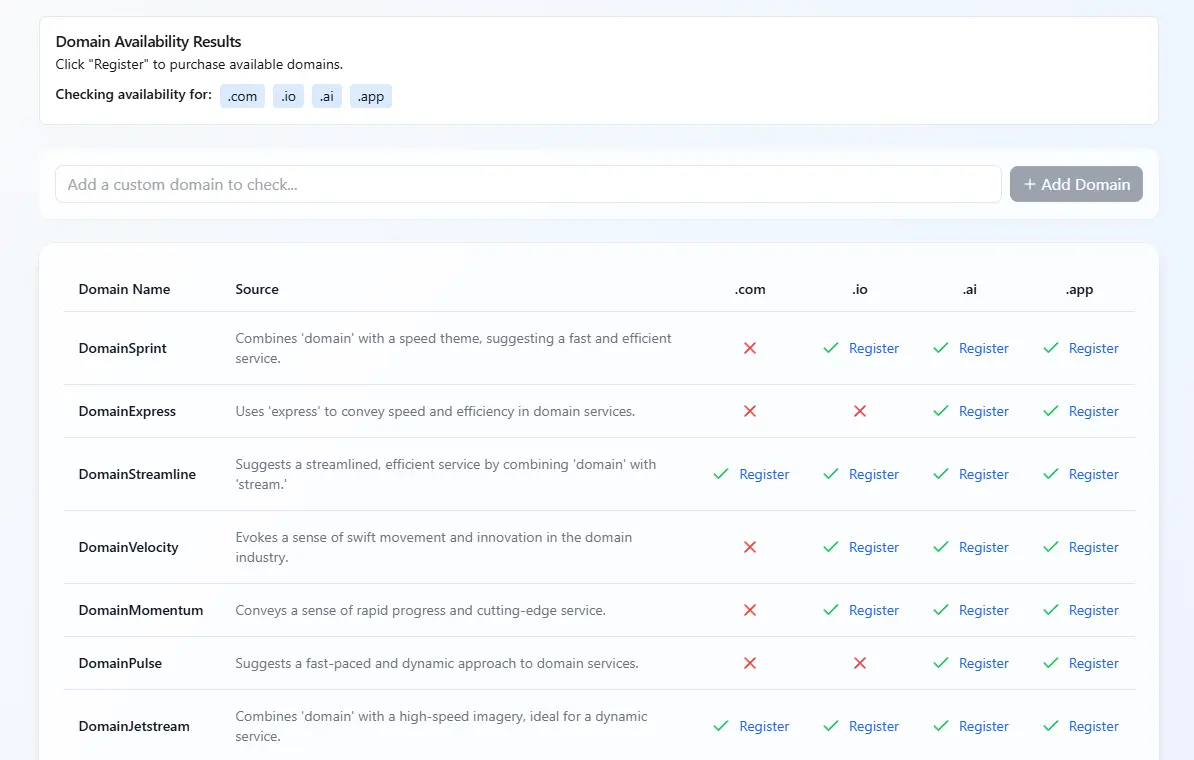1194x760 pixels.
Task: Click the plus icon in the Add Domain button
Action: (x=1029, y=184)
